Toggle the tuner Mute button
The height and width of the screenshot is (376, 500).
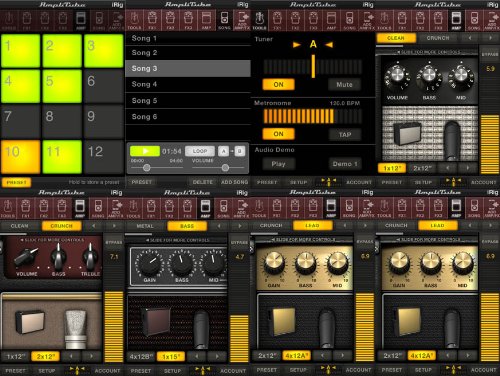pos(344,85)
